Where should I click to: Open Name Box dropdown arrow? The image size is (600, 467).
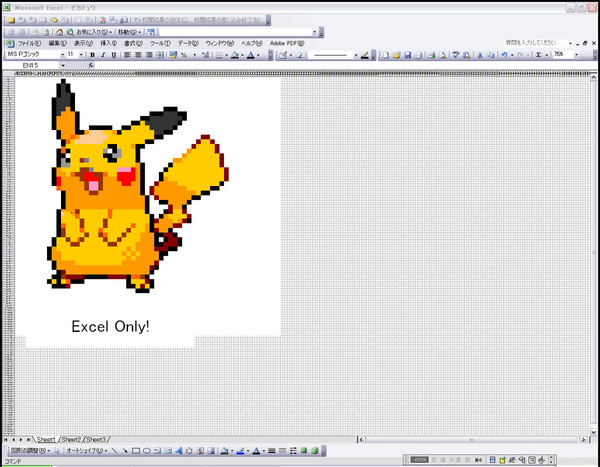tap(63, 65)
